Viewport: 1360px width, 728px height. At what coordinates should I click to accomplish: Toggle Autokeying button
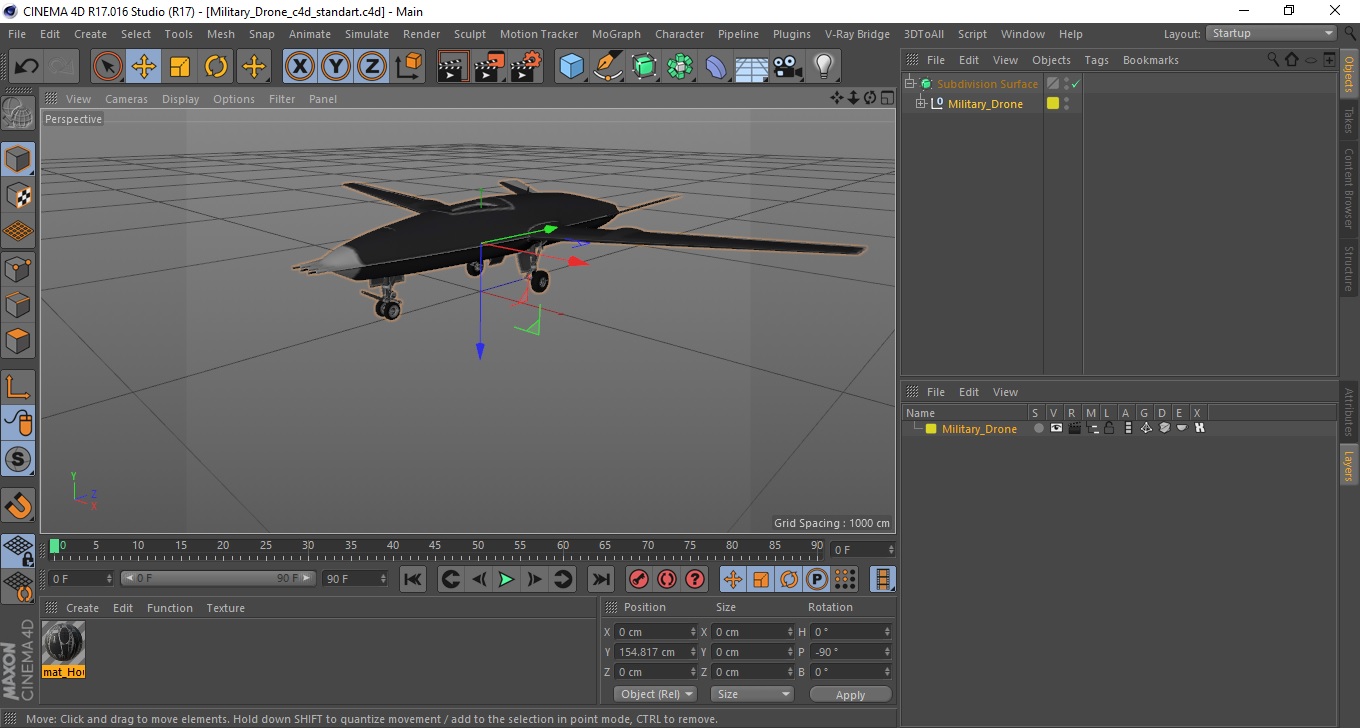(x=666, y=579)
